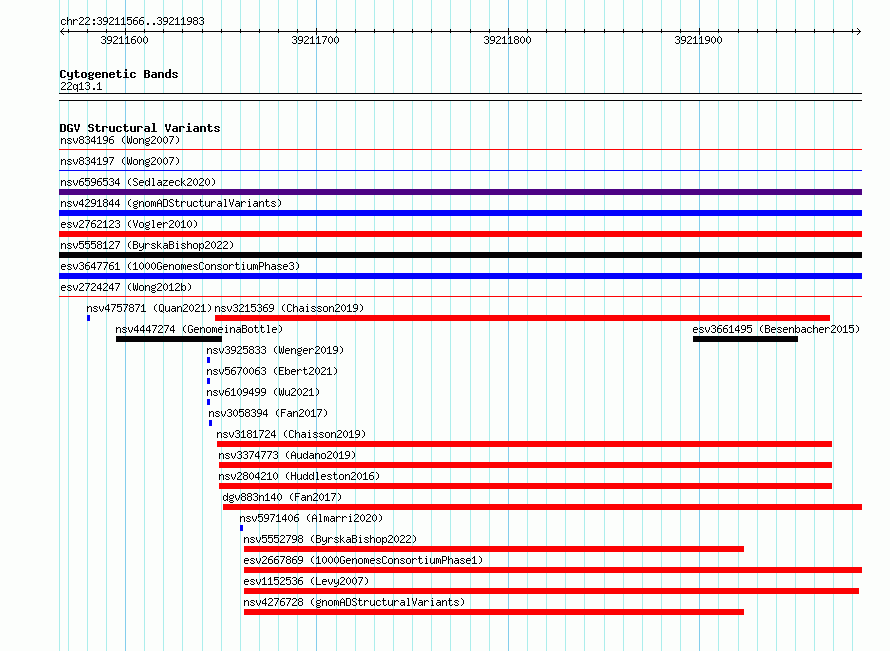Select the esv1152536 red bar
890x651 pixels.
tap(551, 591)
